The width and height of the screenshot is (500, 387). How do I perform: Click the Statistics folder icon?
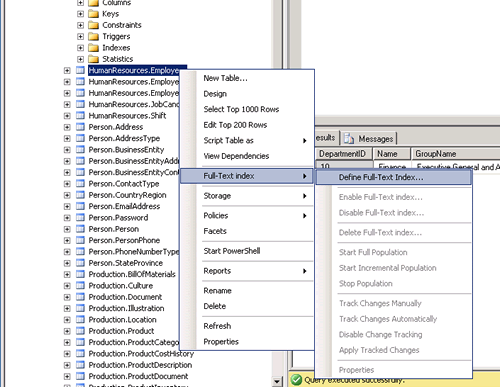click(94, 59)
